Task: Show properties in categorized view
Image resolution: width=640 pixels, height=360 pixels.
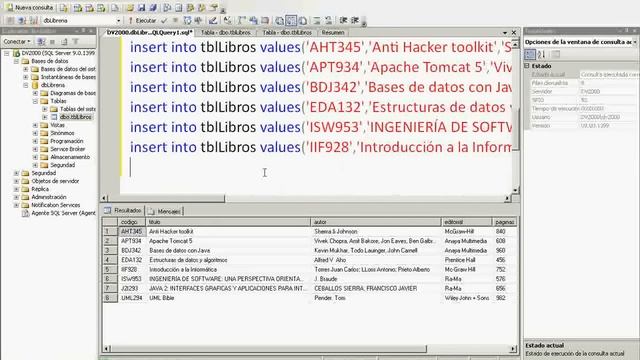Action: click(x=530, y=54)
